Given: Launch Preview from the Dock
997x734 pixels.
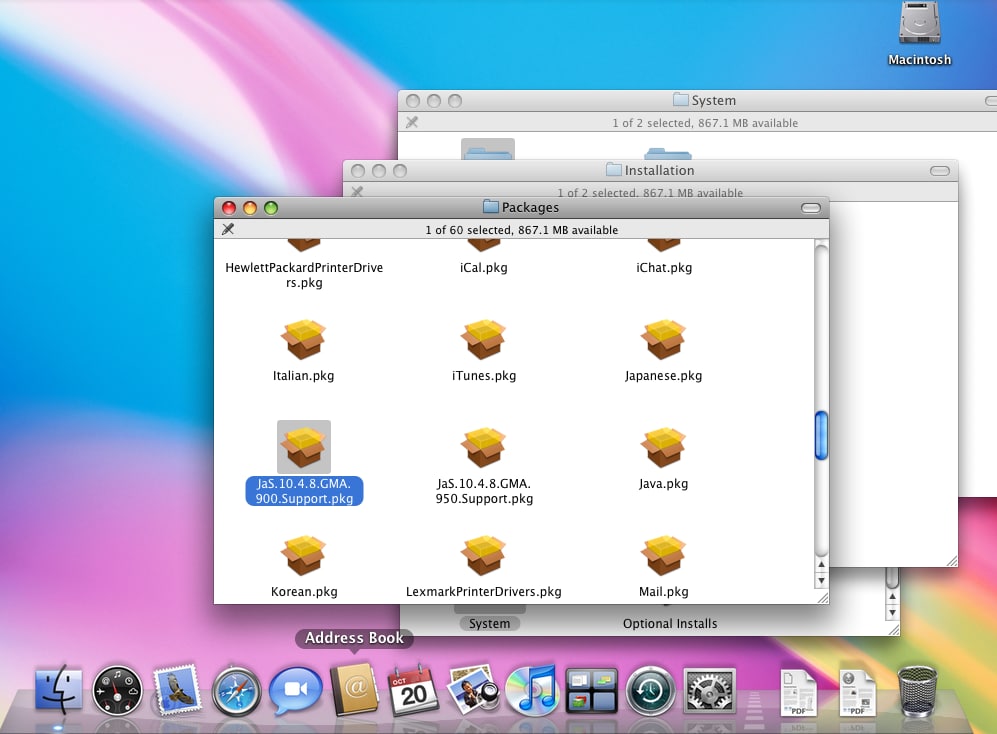Looking at the screenshot, I should point(472,689).
